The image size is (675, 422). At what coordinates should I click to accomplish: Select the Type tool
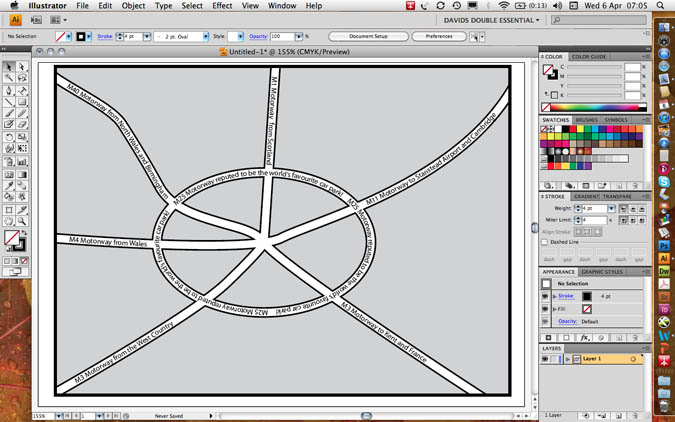click(x=22, y=90)
